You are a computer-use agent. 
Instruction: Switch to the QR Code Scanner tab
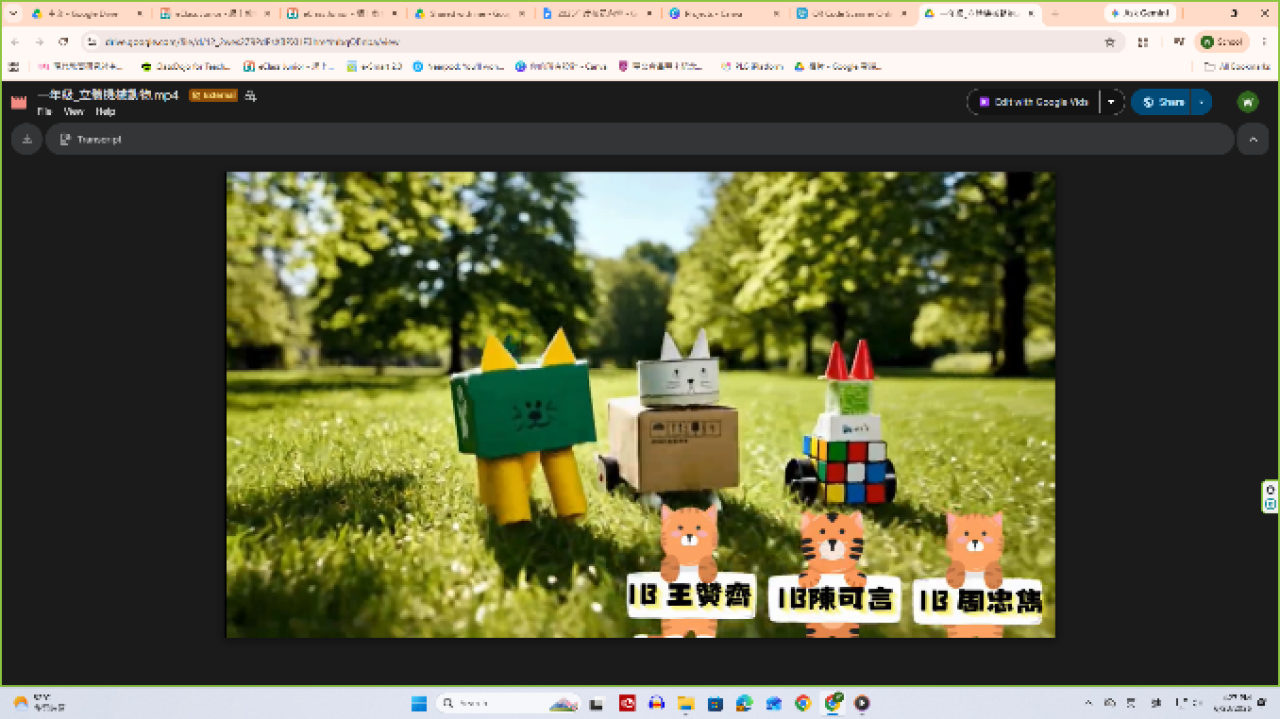tap(853, 14)
